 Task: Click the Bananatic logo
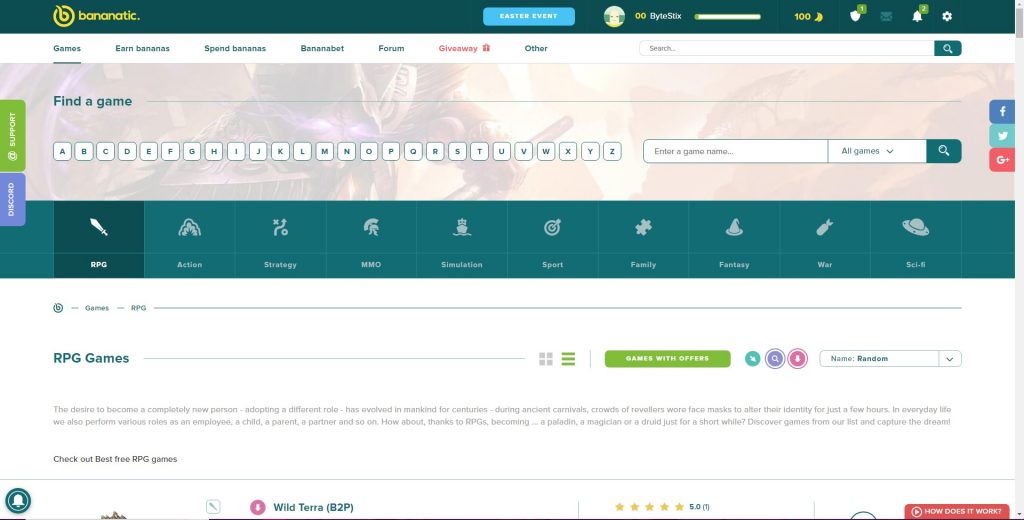point(97,16)
